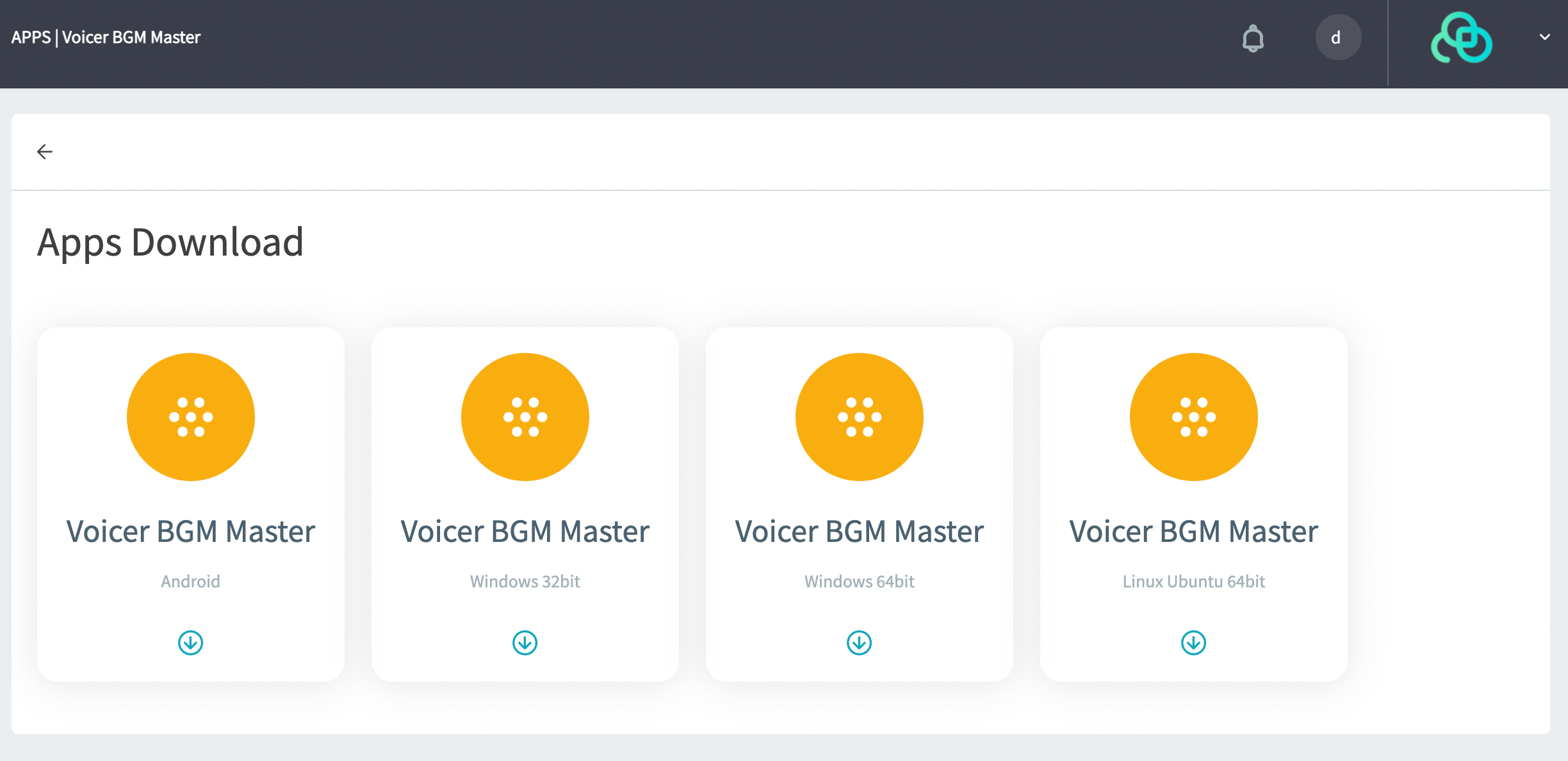This screenshot has height=761, width=1568.
Task: Click the user avatar letter d
Action: pyautogui.click(x=1337, y=38)
